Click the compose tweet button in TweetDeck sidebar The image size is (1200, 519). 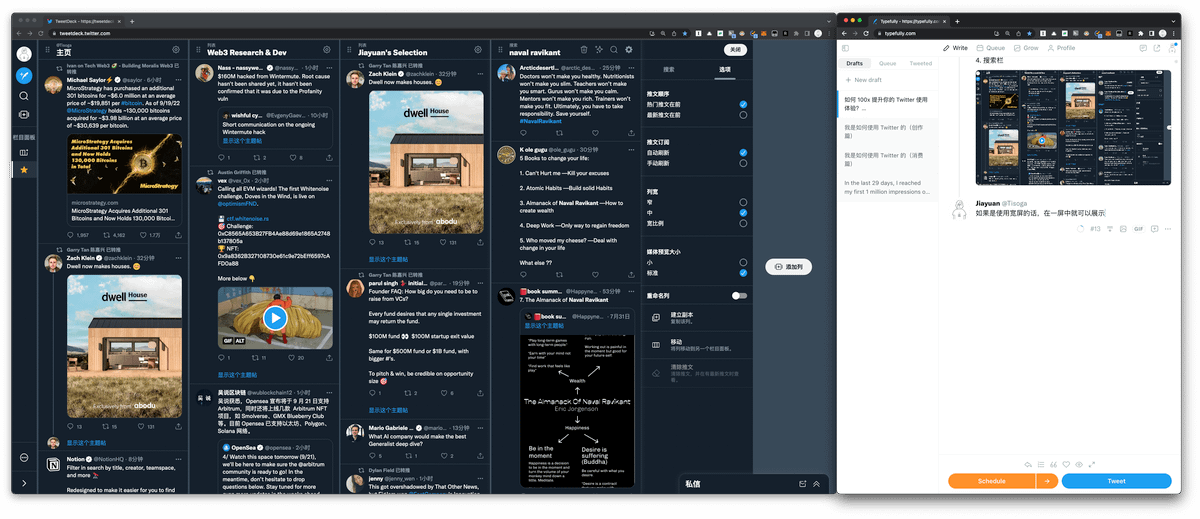pyautogui.click(x=24, y=75)
